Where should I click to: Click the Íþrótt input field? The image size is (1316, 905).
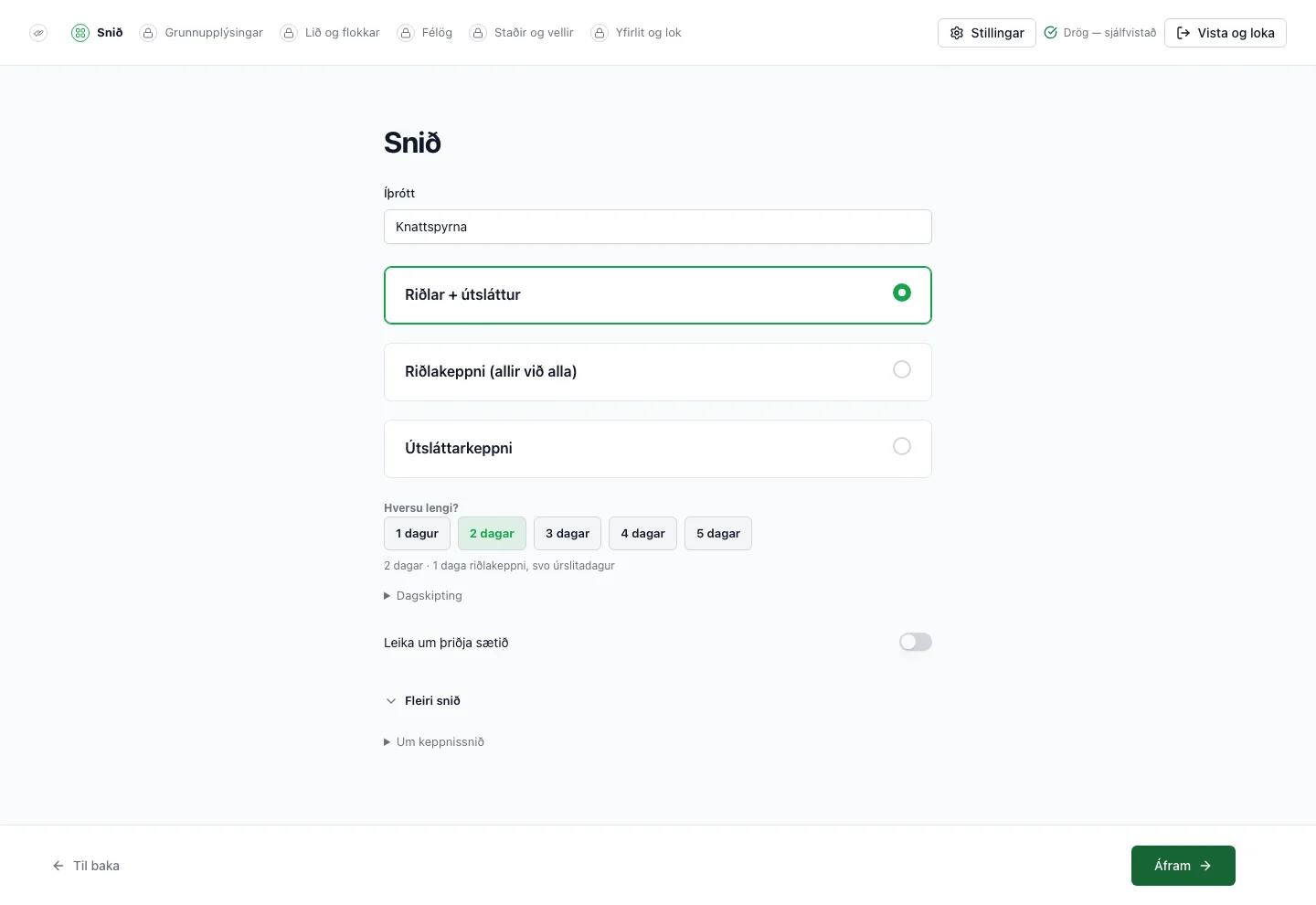(658, 227)
